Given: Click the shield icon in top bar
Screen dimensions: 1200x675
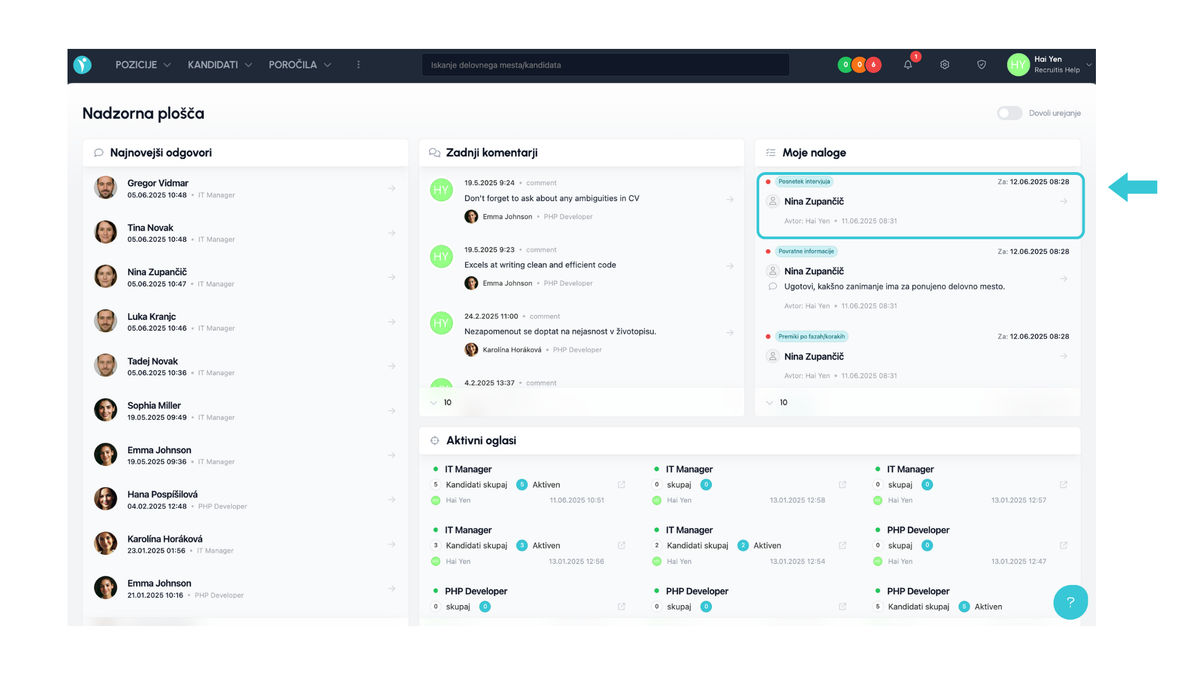Looking at the screenshot, I should click(x=981, y=65).
